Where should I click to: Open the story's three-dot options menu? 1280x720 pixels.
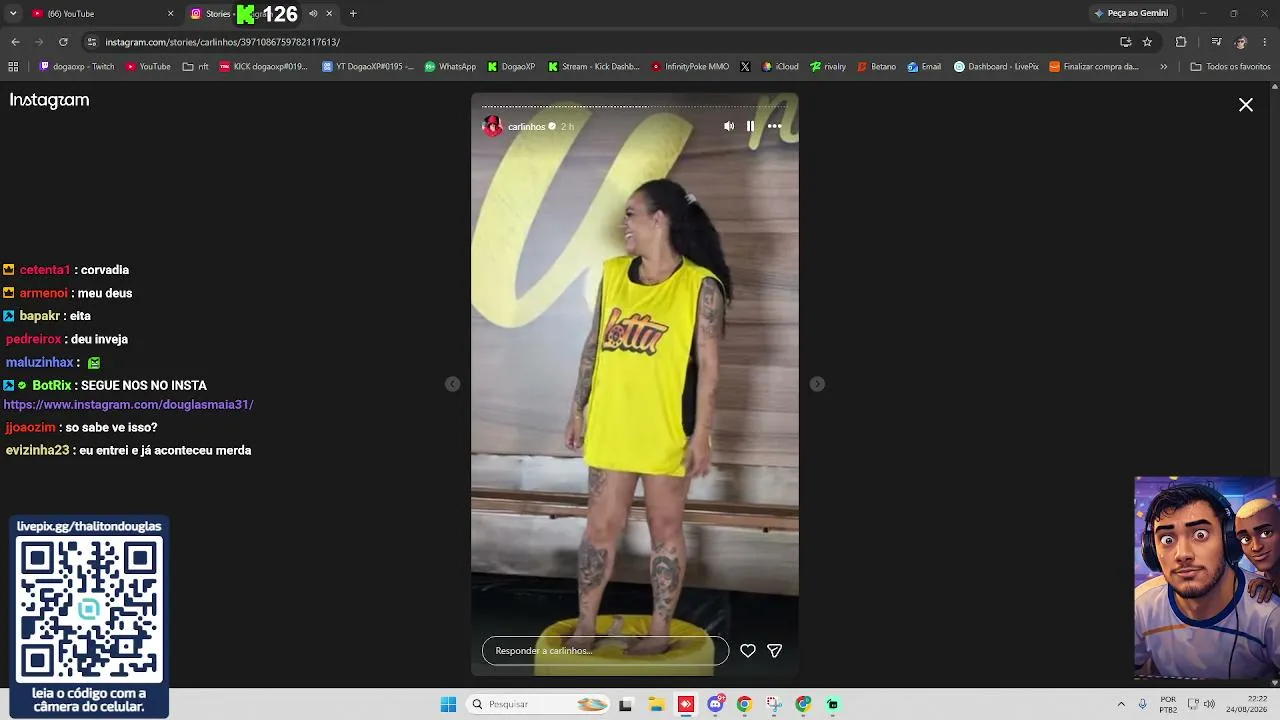(774, 126)
